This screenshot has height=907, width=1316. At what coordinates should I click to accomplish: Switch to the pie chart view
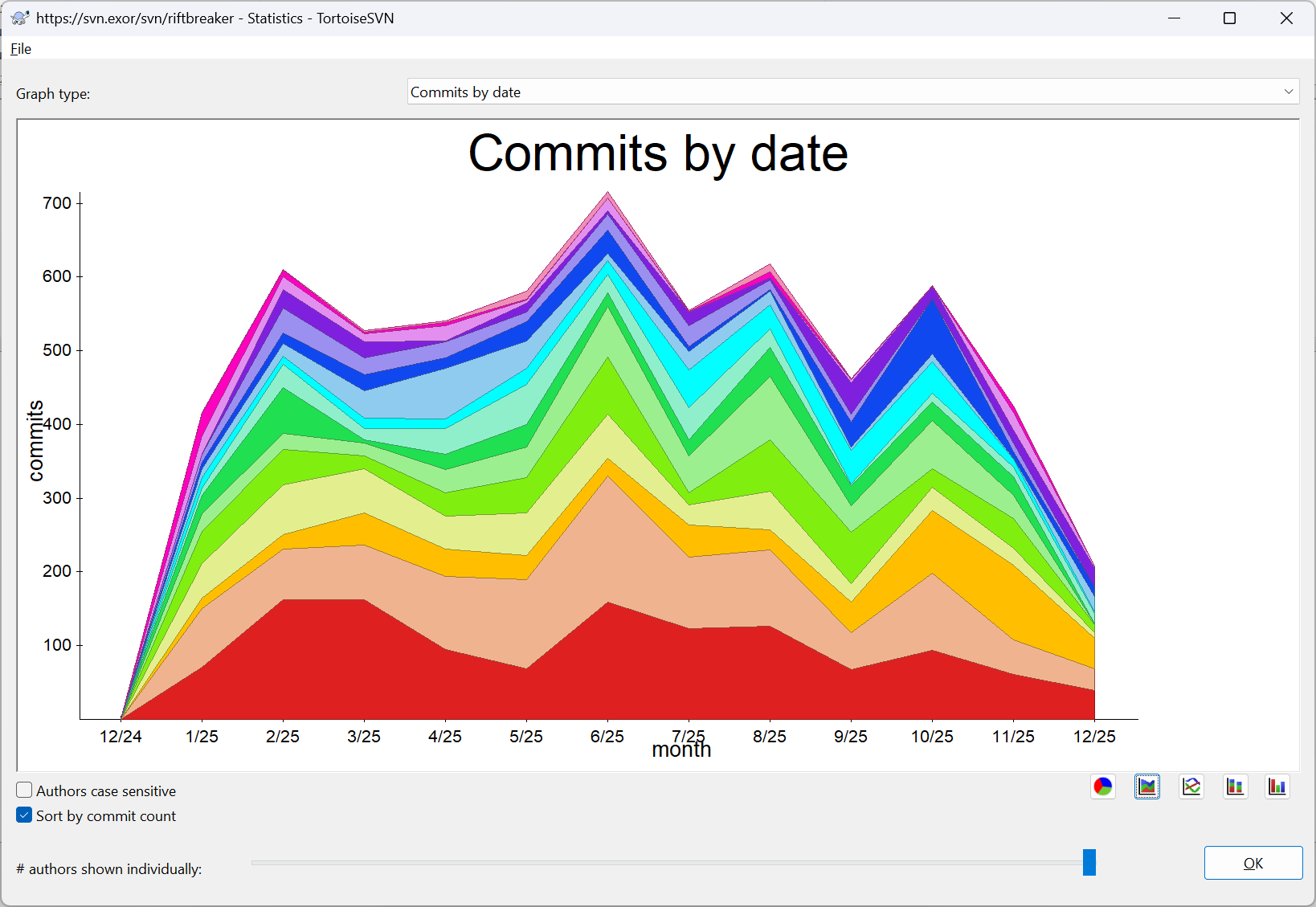[x=1103, y=786]
